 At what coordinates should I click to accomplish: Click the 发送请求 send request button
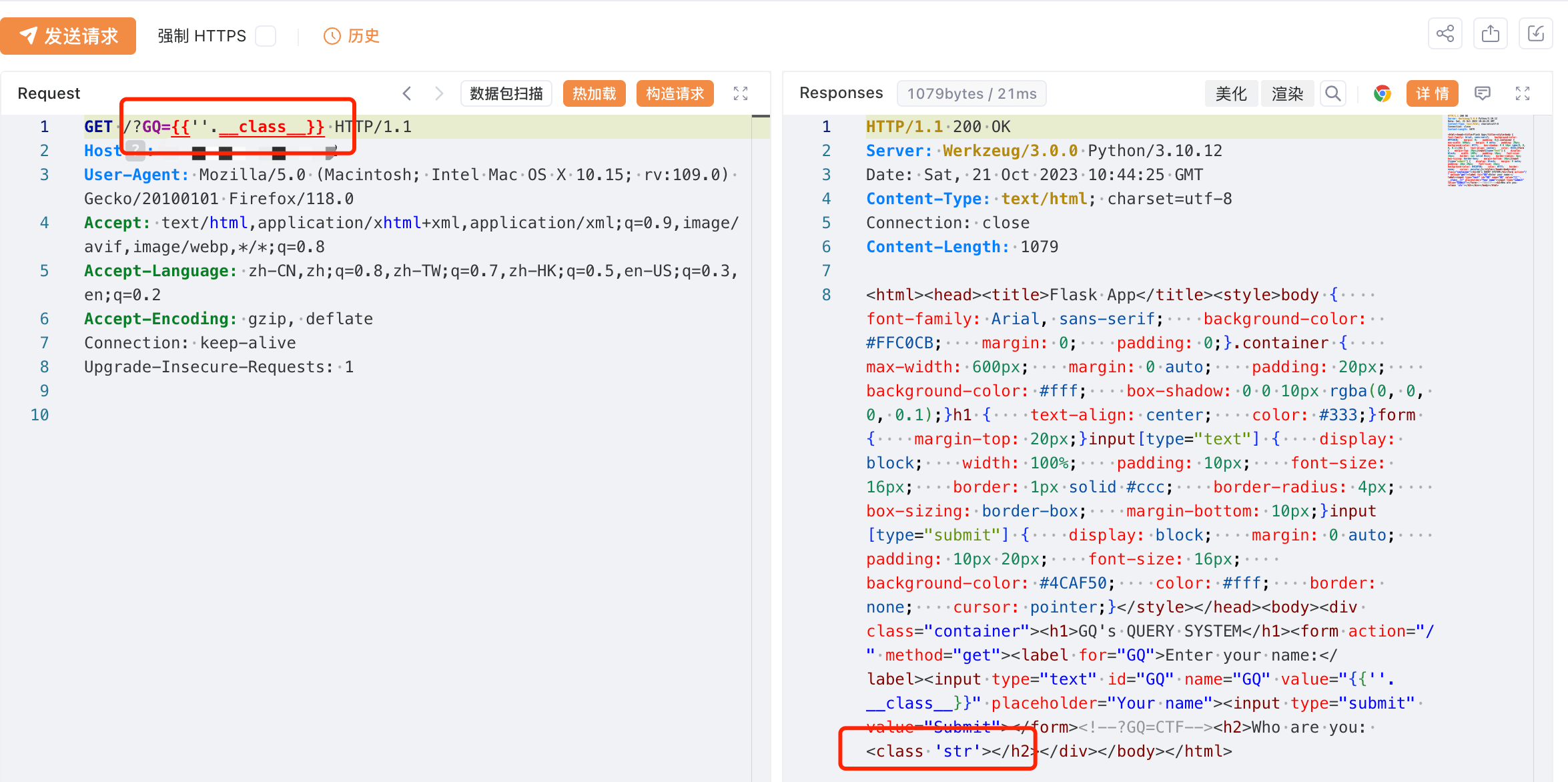tap(68, 36)
